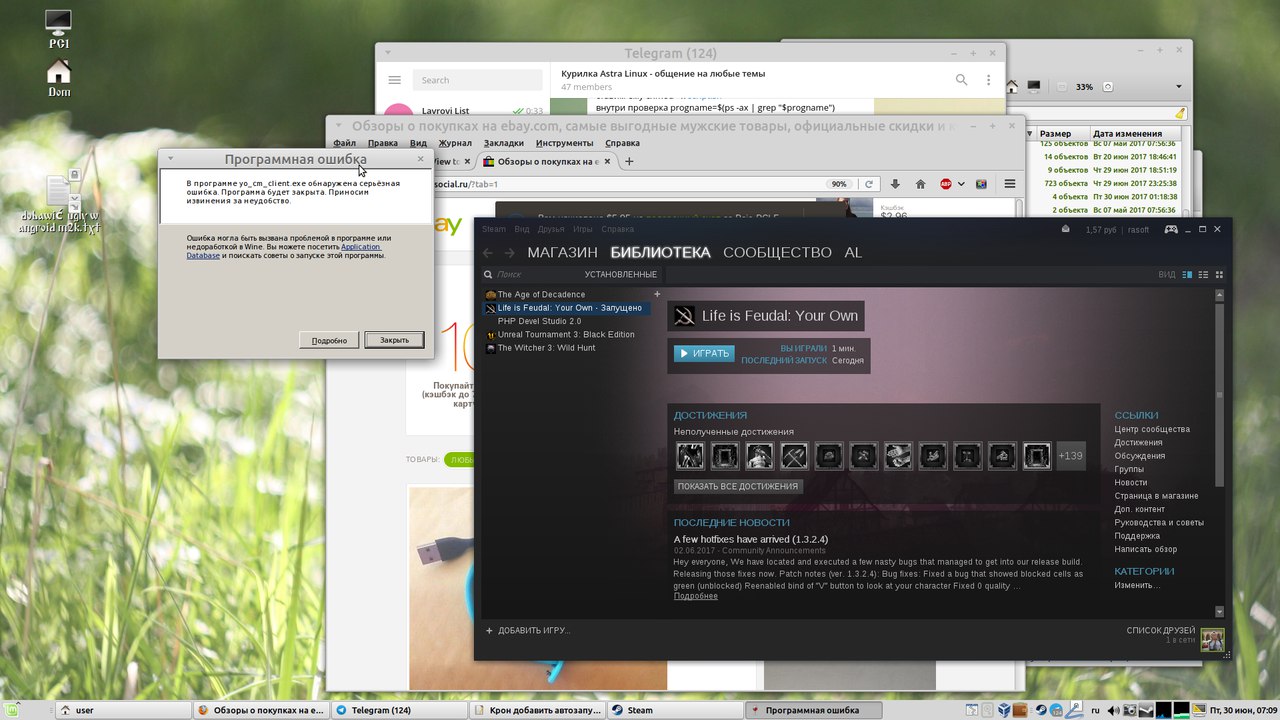Open Firefox downloads arrow icon
Viewport: 1280px width, 720px height.
(895, 184)
